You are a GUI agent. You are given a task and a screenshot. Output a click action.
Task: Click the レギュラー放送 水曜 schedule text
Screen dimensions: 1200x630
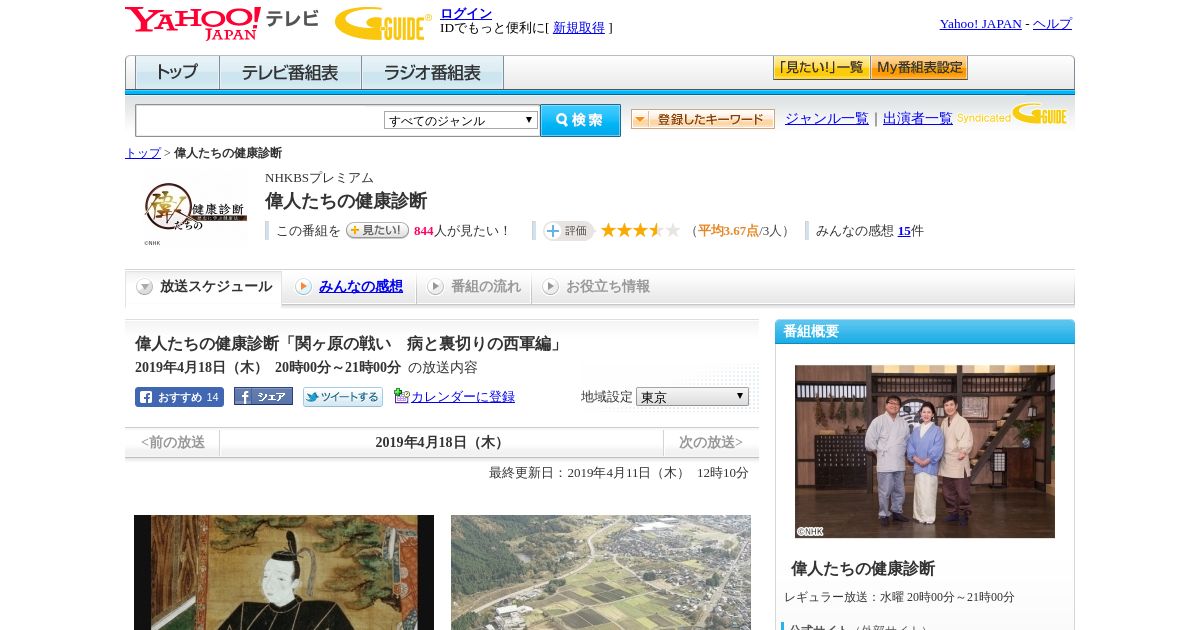(x=899, y=597)
